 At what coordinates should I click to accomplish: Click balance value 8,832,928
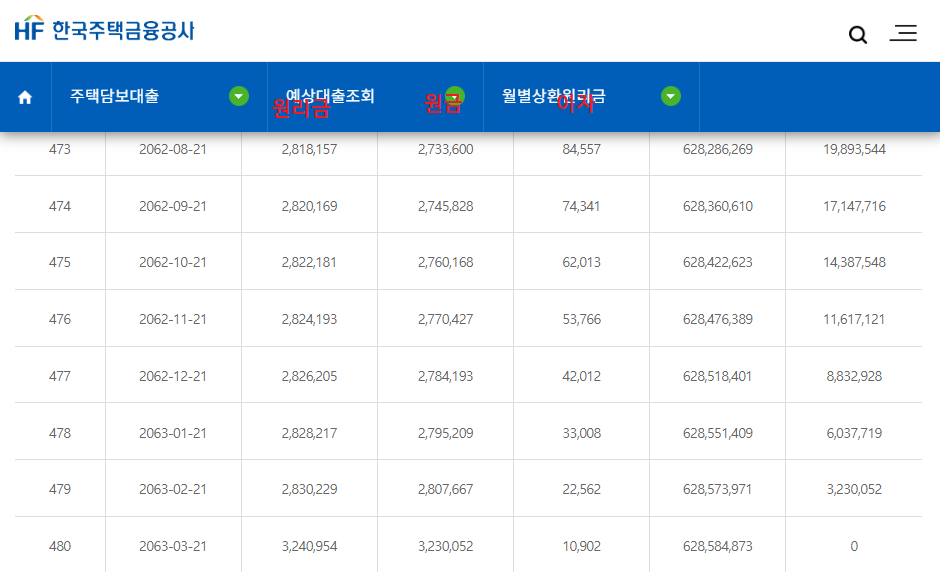coord(854,376)
